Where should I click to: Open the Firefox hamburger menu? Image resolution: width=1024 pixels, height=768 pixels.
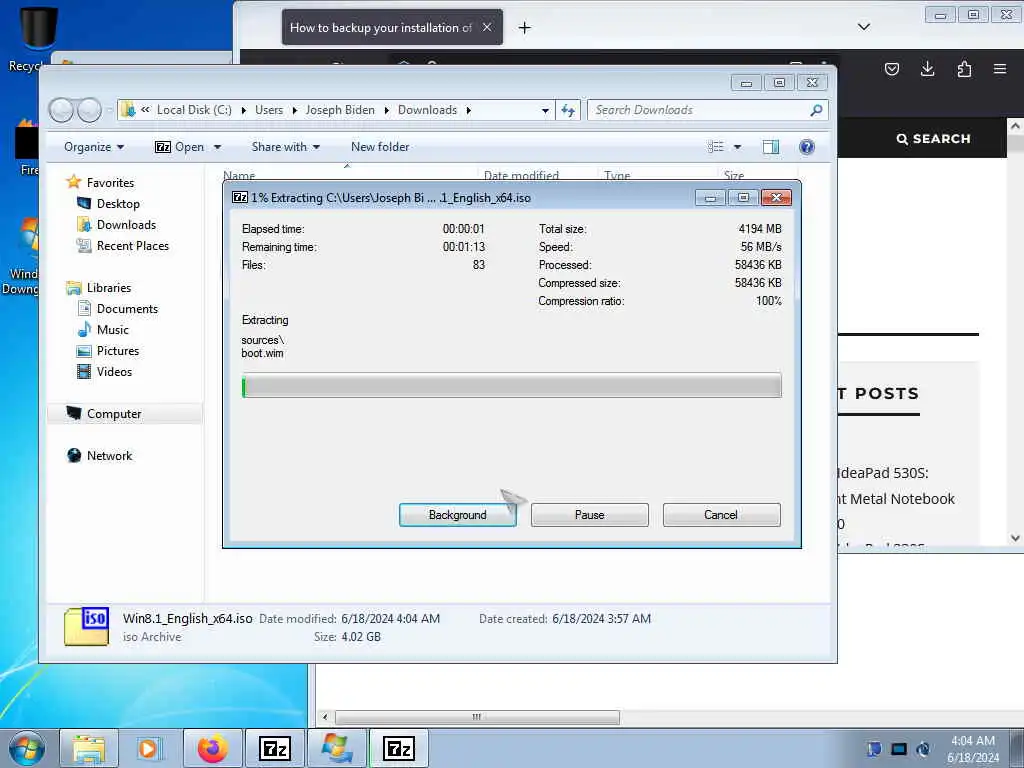coord(1000,69)
